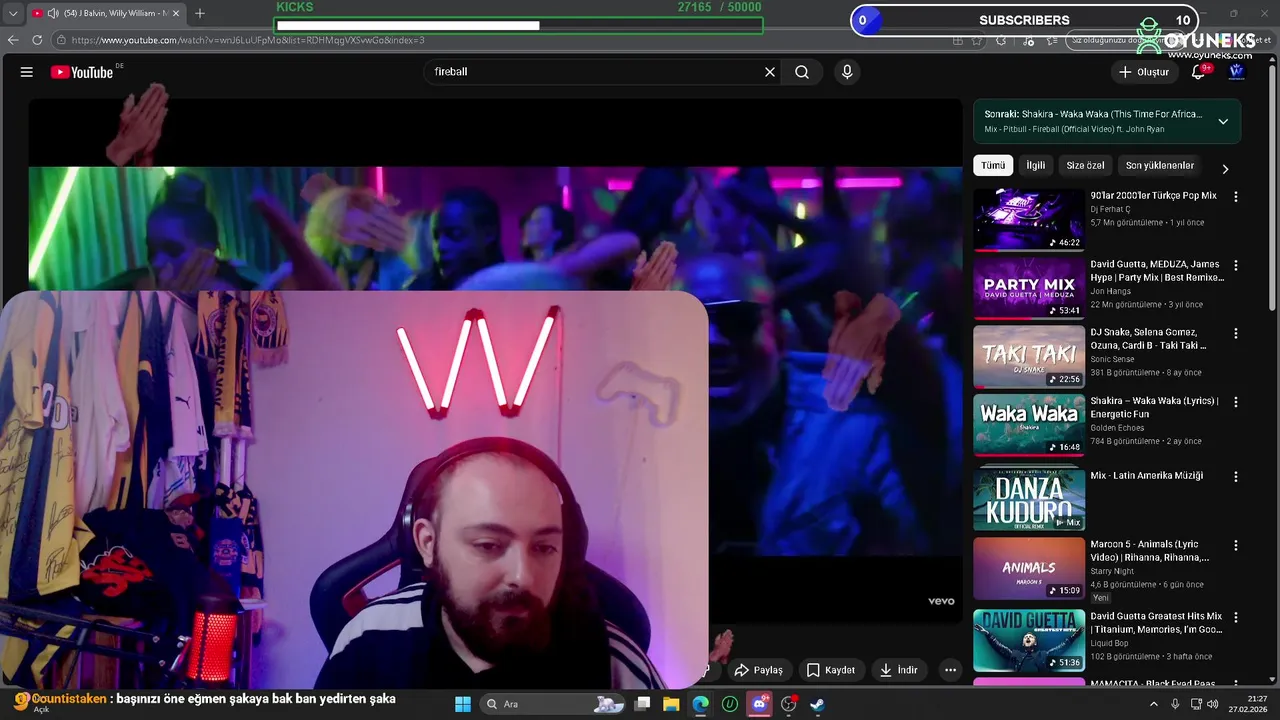The height and width of the screenshot is (720, 1280).
Task: Open OBS Studio from taskbar
Action: click(x=788, y=704)
